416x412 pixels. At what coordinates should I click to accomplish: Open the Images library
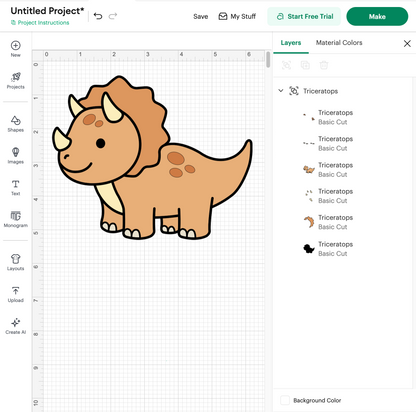pos(16,156)
